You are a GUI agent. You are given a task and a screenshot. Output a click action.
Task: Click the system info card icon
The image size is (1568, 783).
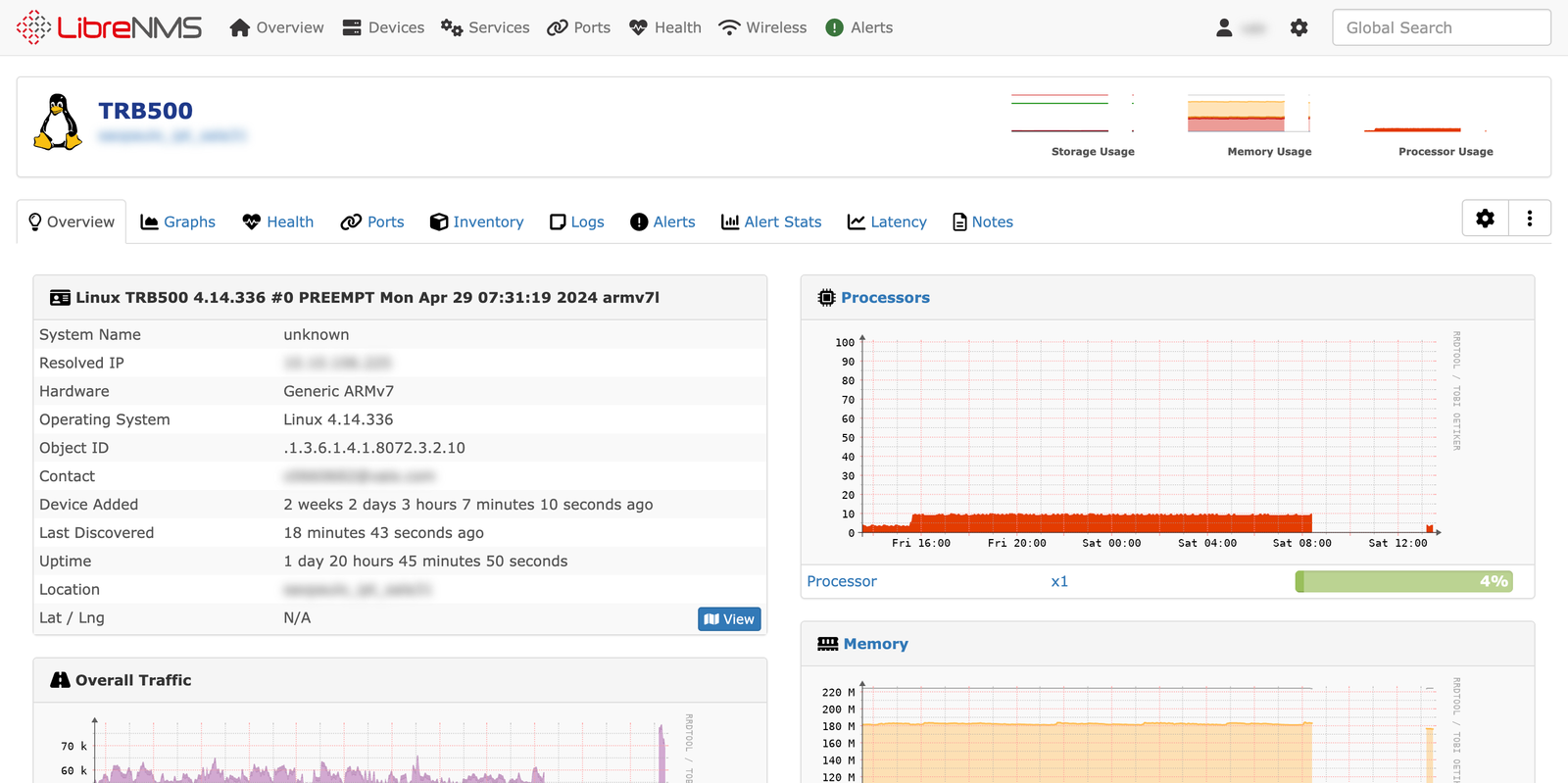click(x=60, y=298)
